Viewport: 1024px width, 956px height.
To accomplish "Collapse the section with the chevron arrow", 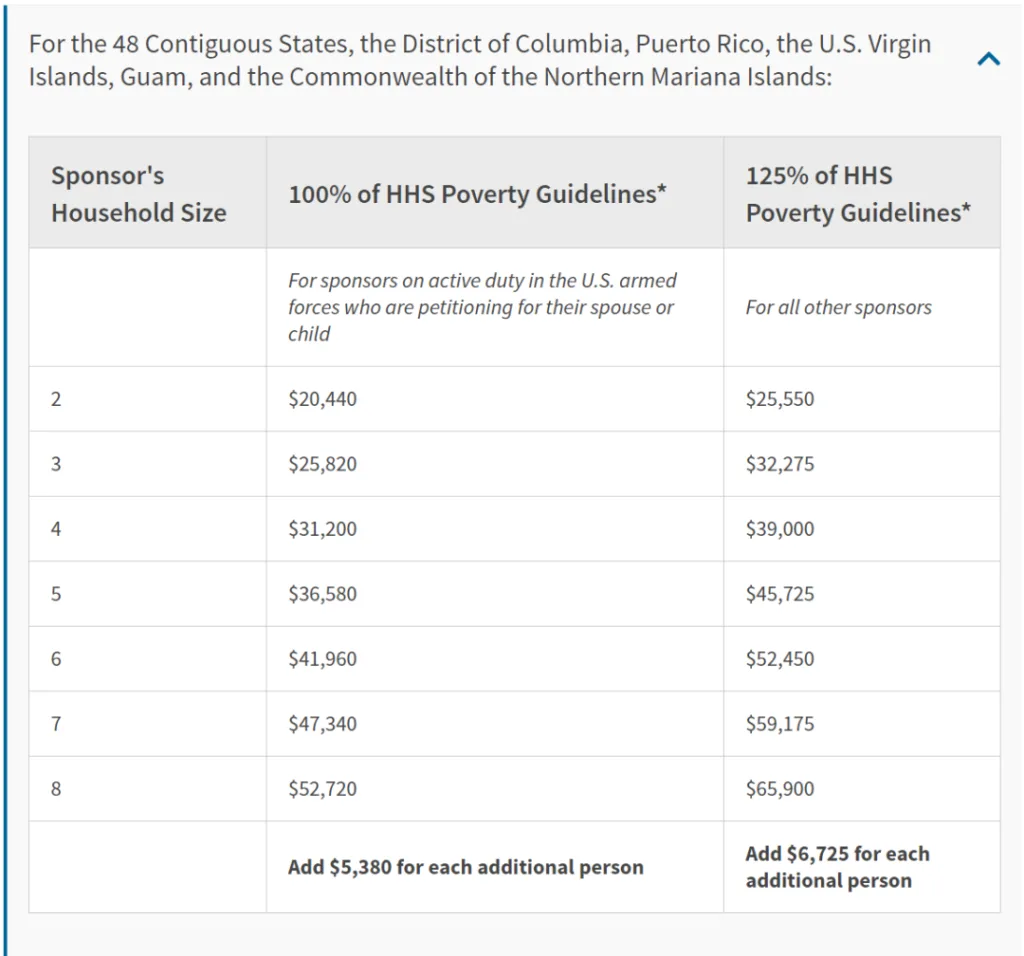I will pyautogui.click(x=988, y=59).
